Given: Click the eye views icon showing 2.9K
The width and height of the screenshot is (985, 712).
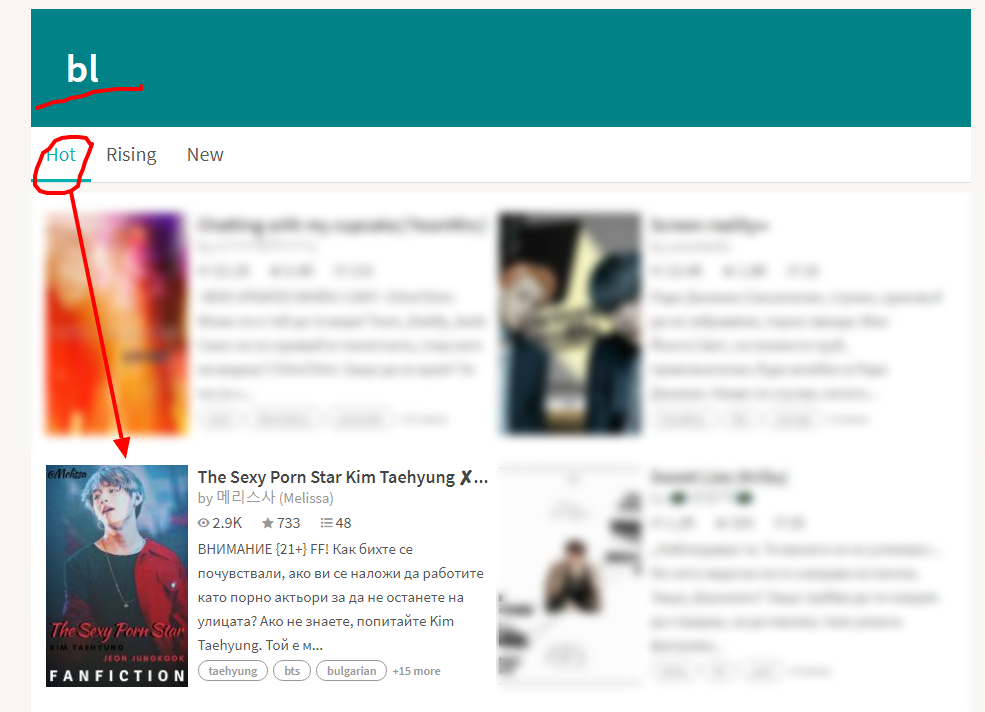Looking at the screenshot, I should pyautogui.click(x=204, y=523).
